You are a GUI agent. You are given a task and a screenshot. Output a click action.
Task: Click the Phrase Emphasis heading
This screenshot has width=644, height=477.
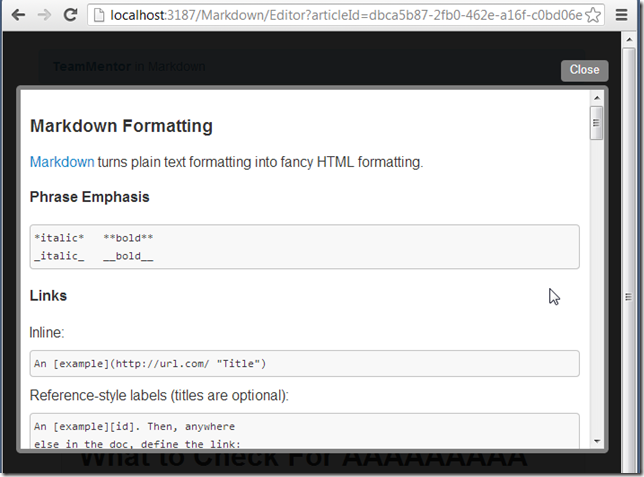click(90, 197)
